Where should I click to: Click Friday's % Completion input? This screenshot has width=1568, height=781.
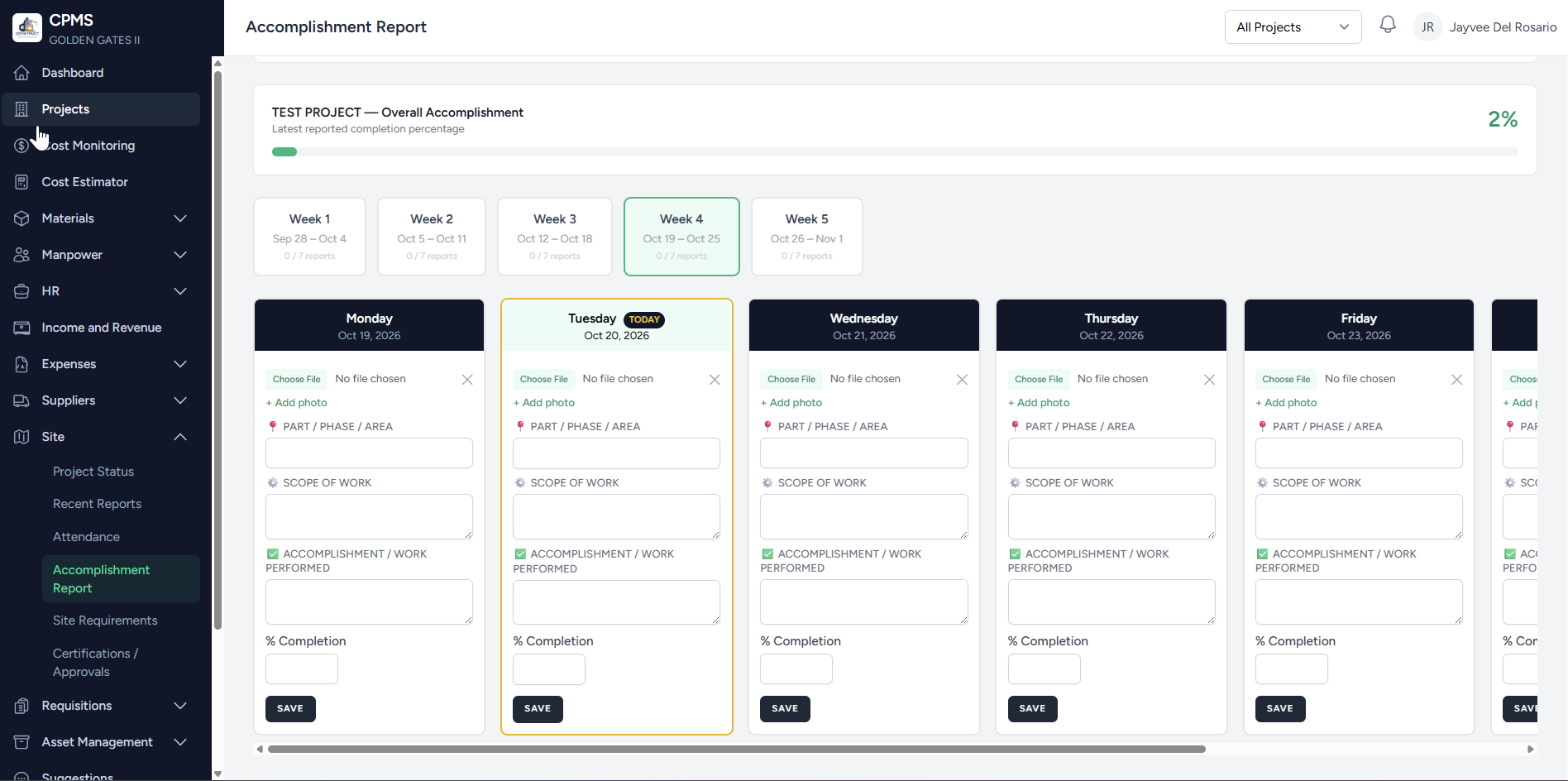[1292, 669]
